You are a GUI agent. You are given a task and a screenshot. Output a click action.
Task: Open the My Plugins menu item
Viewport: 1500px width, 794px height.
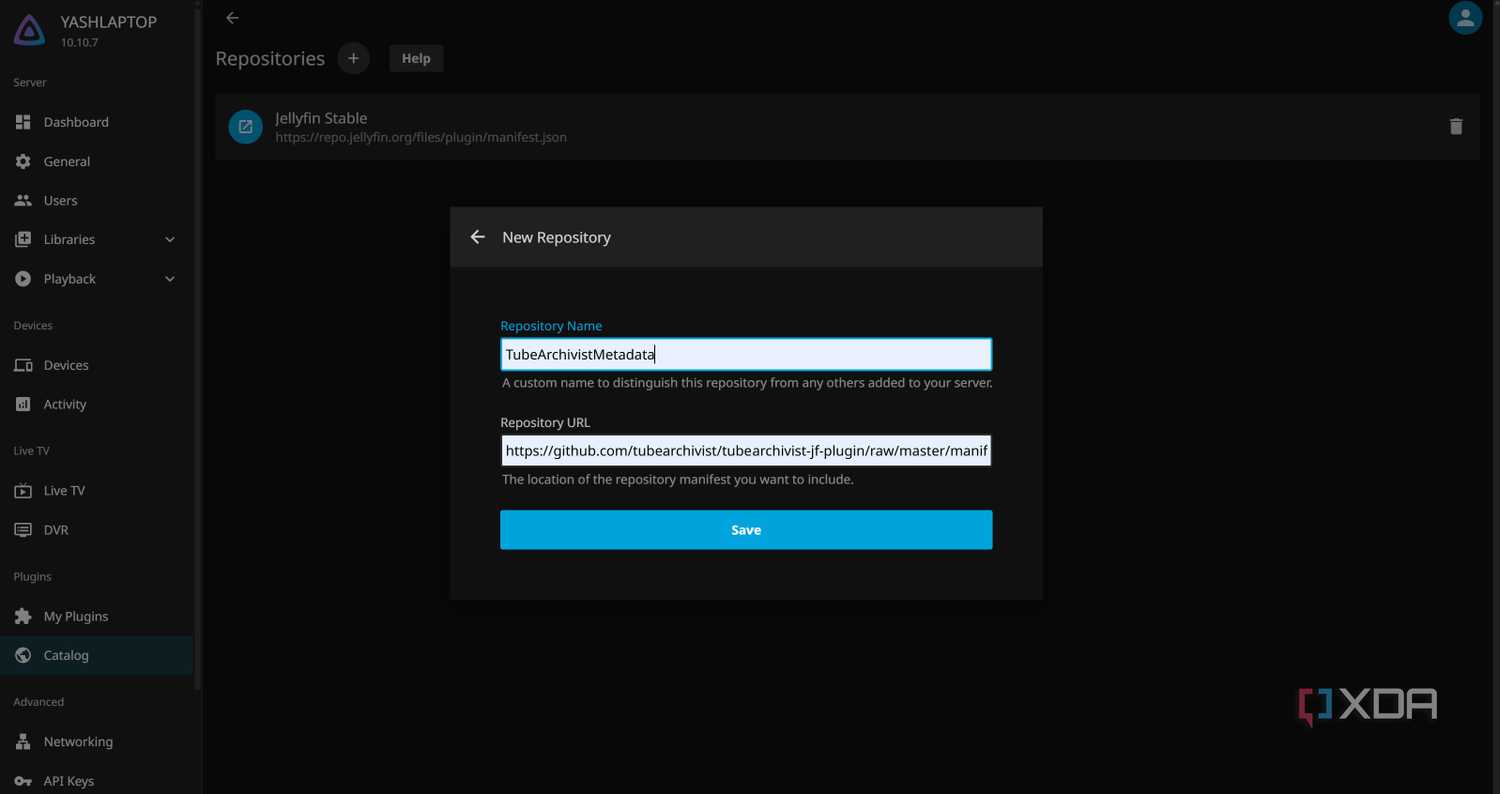pyautogui.click(x=96, y=616)
